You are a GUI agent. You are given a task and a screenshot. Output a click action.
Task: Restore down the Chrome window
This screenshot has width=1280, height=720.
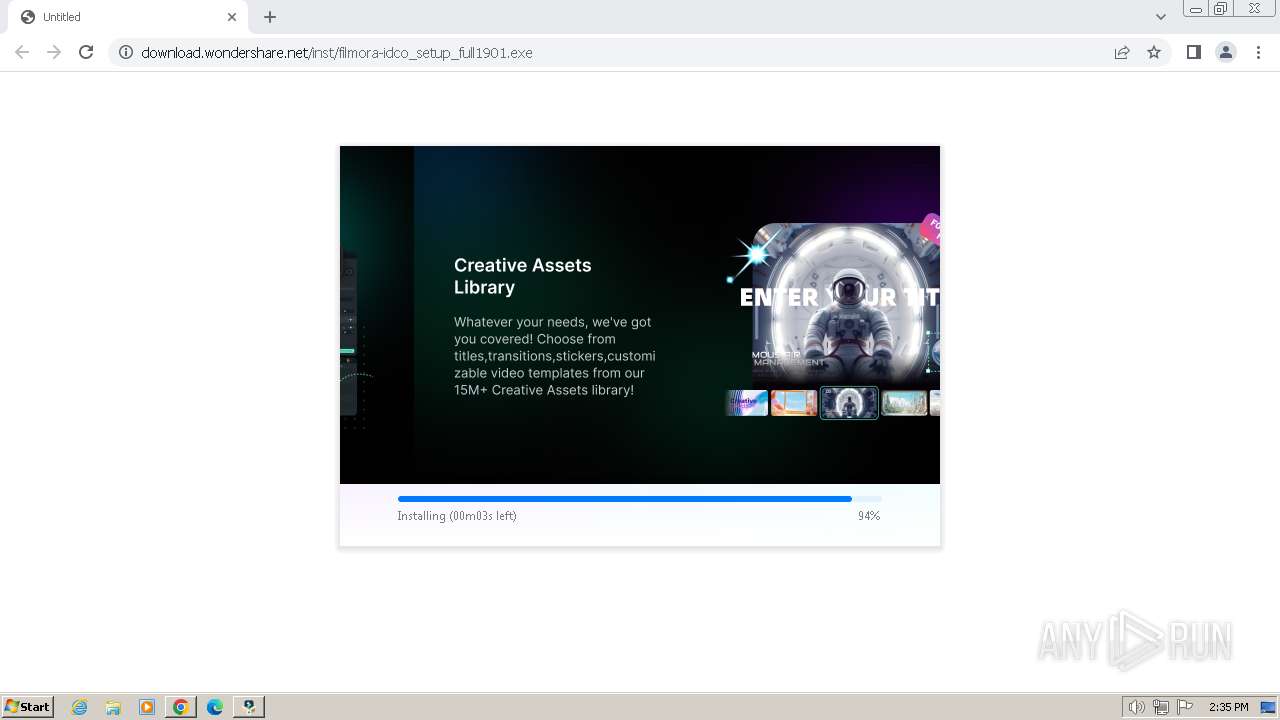tap(1221, 9)
